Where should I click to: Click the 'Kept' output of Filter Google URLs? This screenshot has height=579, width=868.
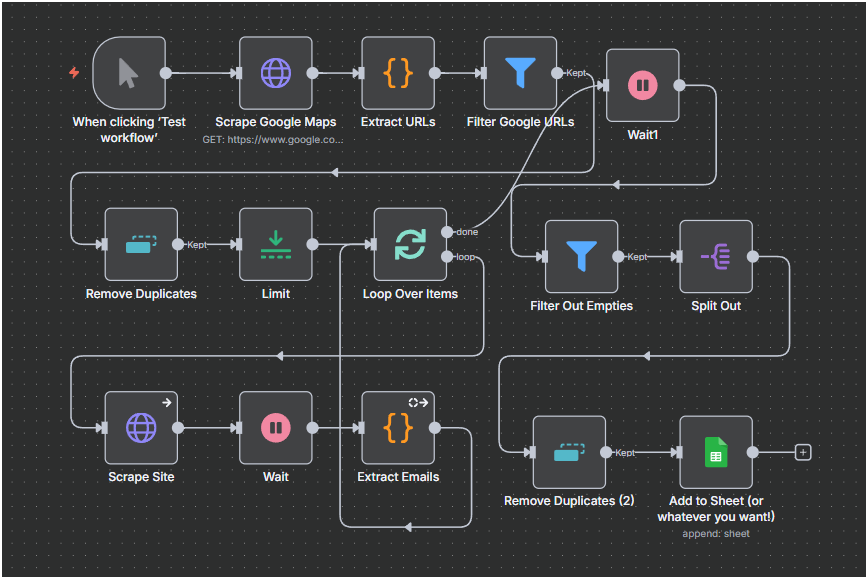point(557,73)
